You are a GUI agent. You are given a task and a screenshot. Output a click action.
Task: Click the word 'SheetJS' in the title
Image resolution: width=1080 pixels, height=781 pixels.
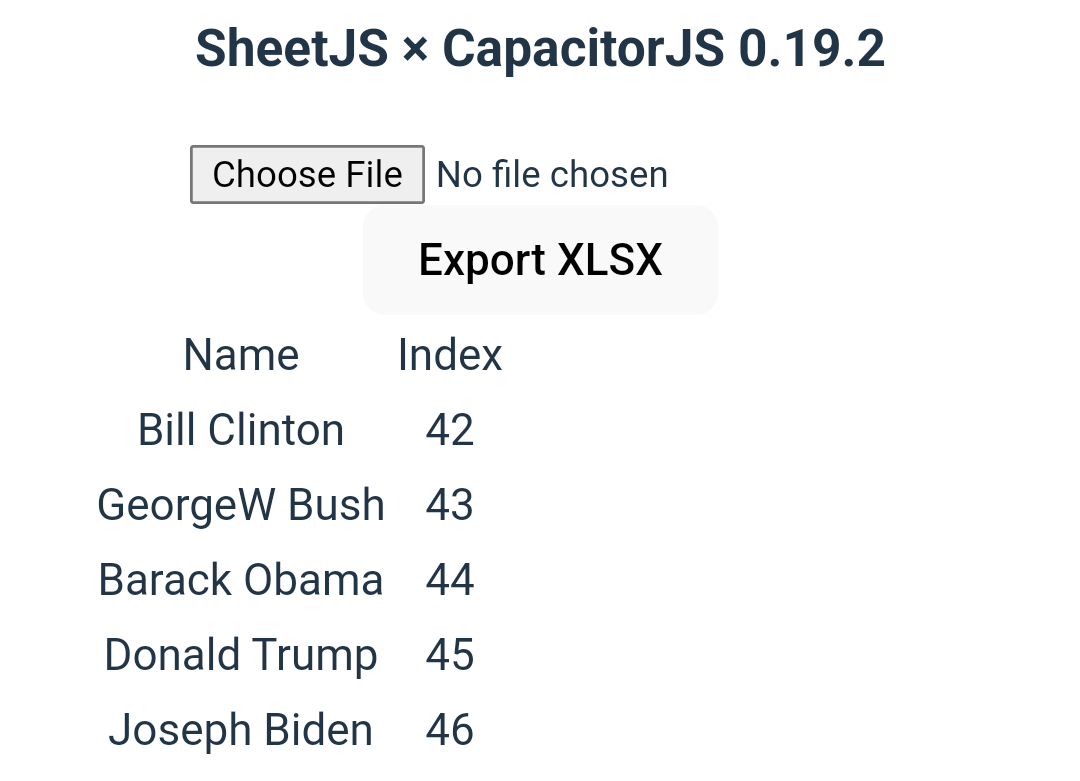coord(291,49)
